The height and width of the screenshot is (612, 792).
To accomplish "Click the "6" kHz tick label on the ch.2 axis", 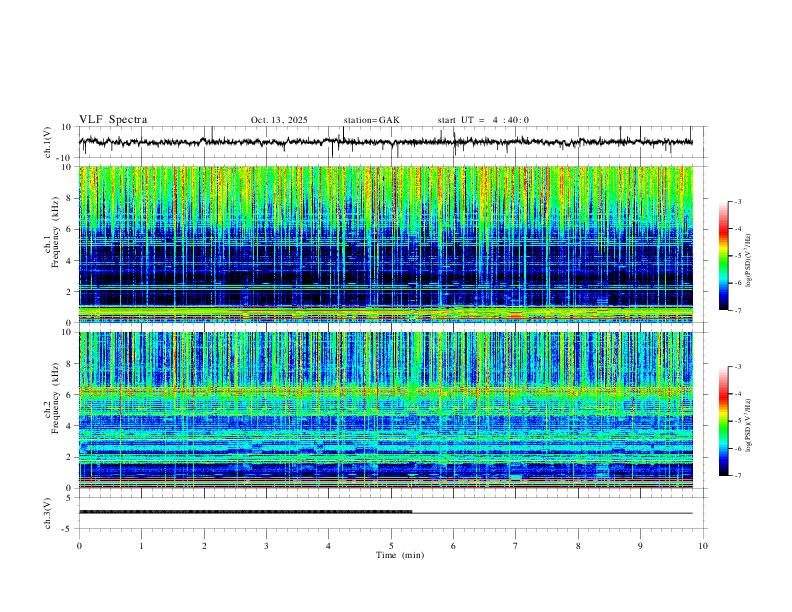I will click(69, 395).
